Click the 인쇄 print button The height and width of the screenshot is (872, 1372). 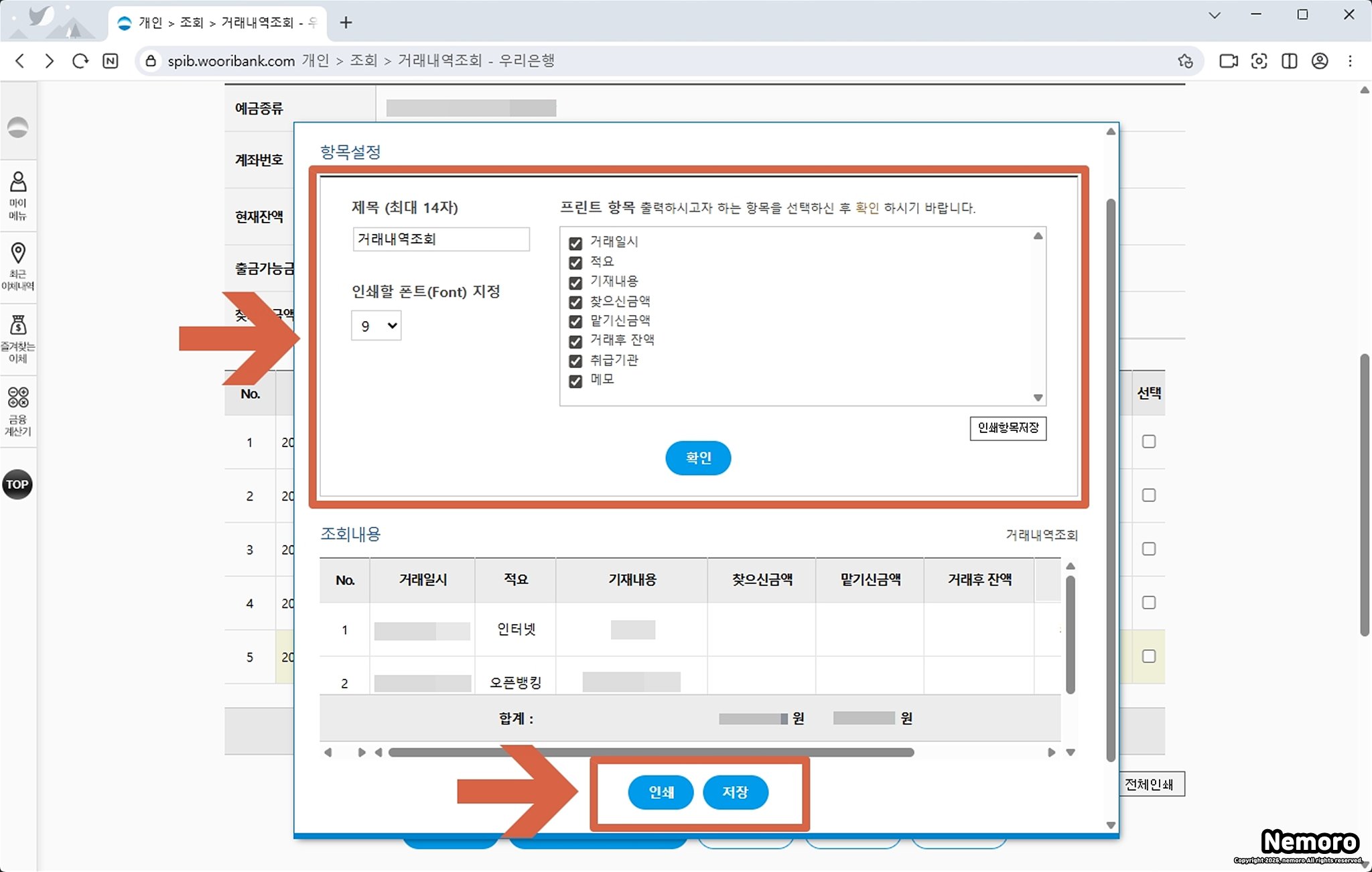coord(661,792)
